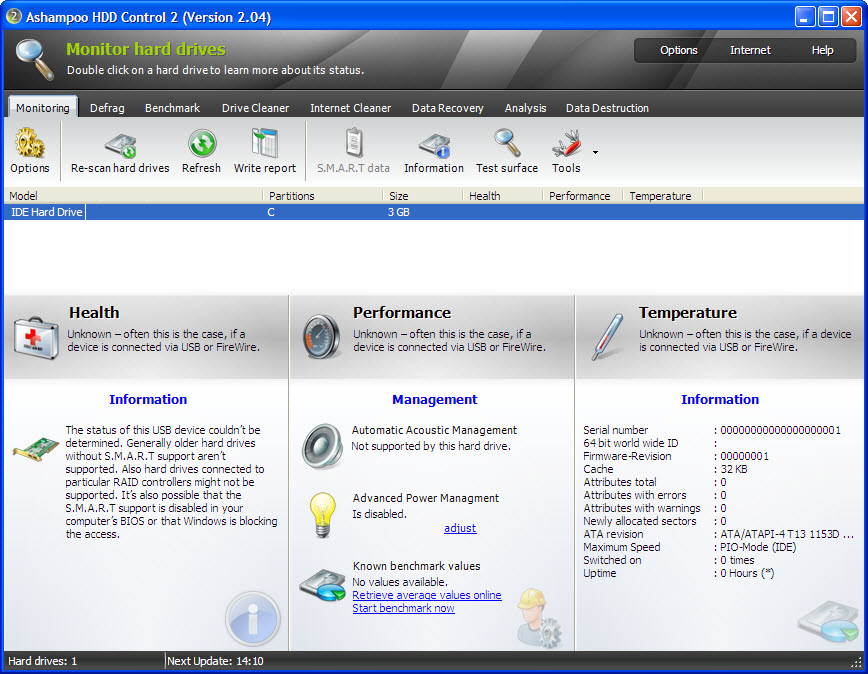Select the IDE Hard Drive row
The width and height of the screenshot is (868, 674).
click(x=46, y=211)
